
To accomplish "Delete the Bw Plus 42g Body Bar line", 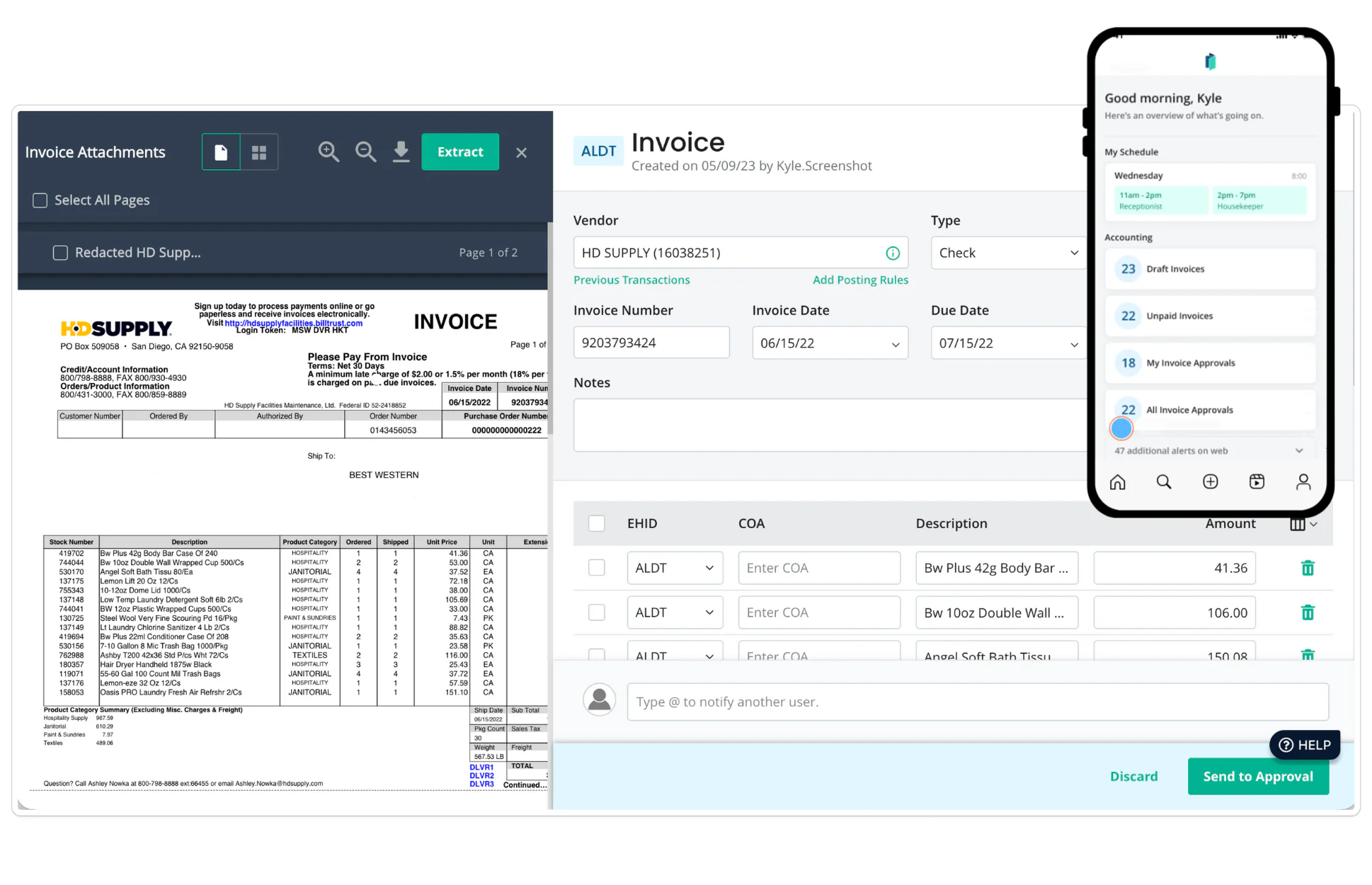I will point(1308,568).
